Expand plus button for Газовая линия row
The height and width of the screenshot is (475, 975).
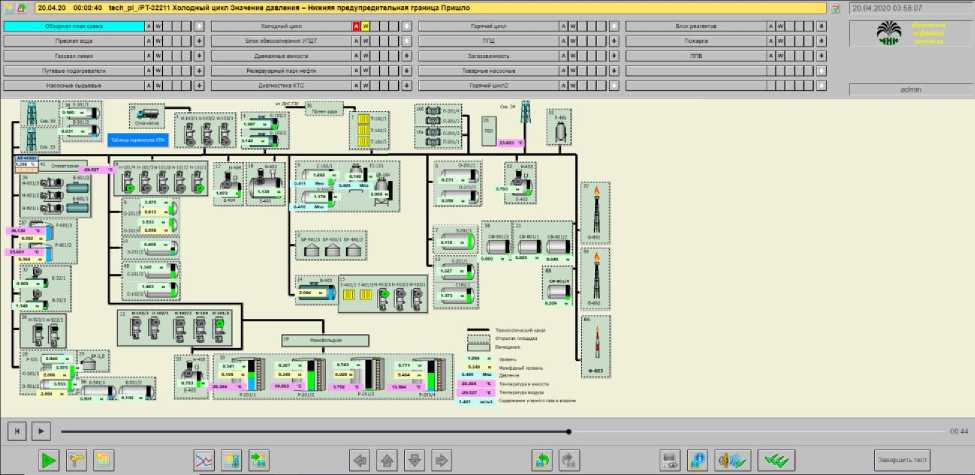[199, 56]
